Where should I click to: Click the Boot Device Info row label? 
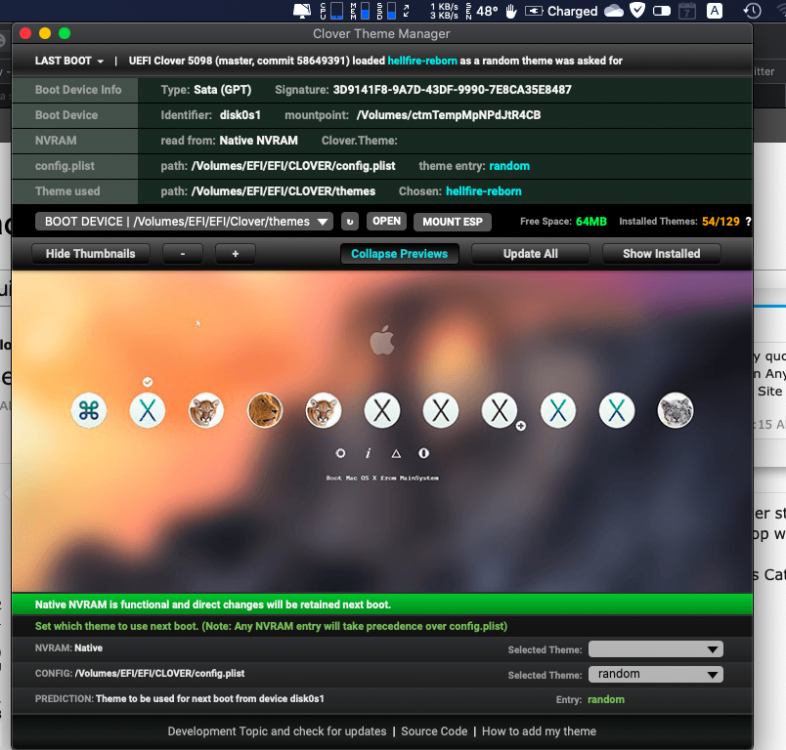[x=78, y=90]
